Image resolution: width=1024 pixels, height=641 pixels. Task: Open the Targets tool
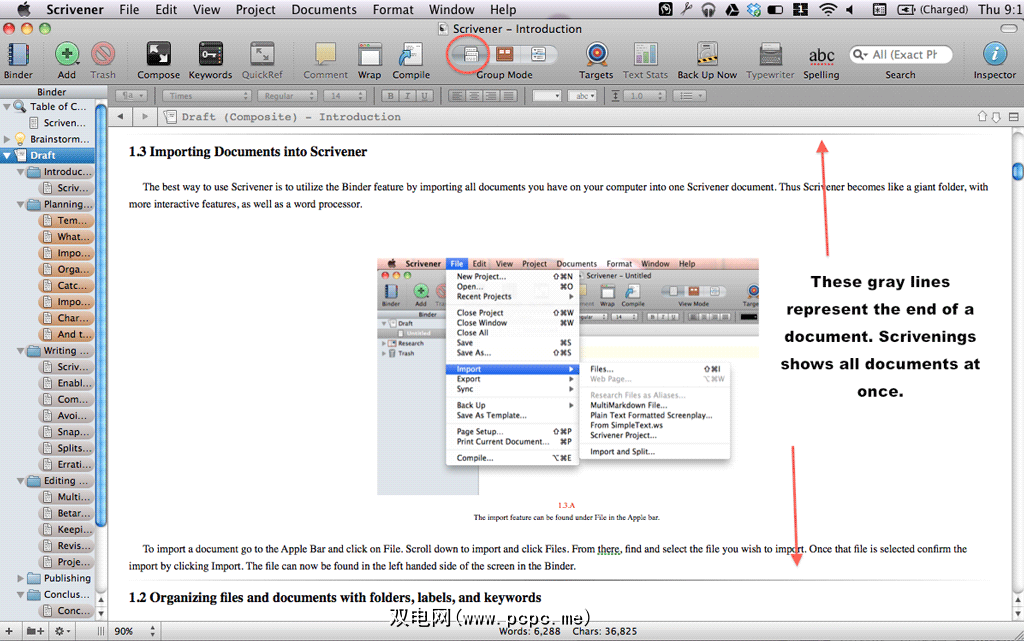596,56
